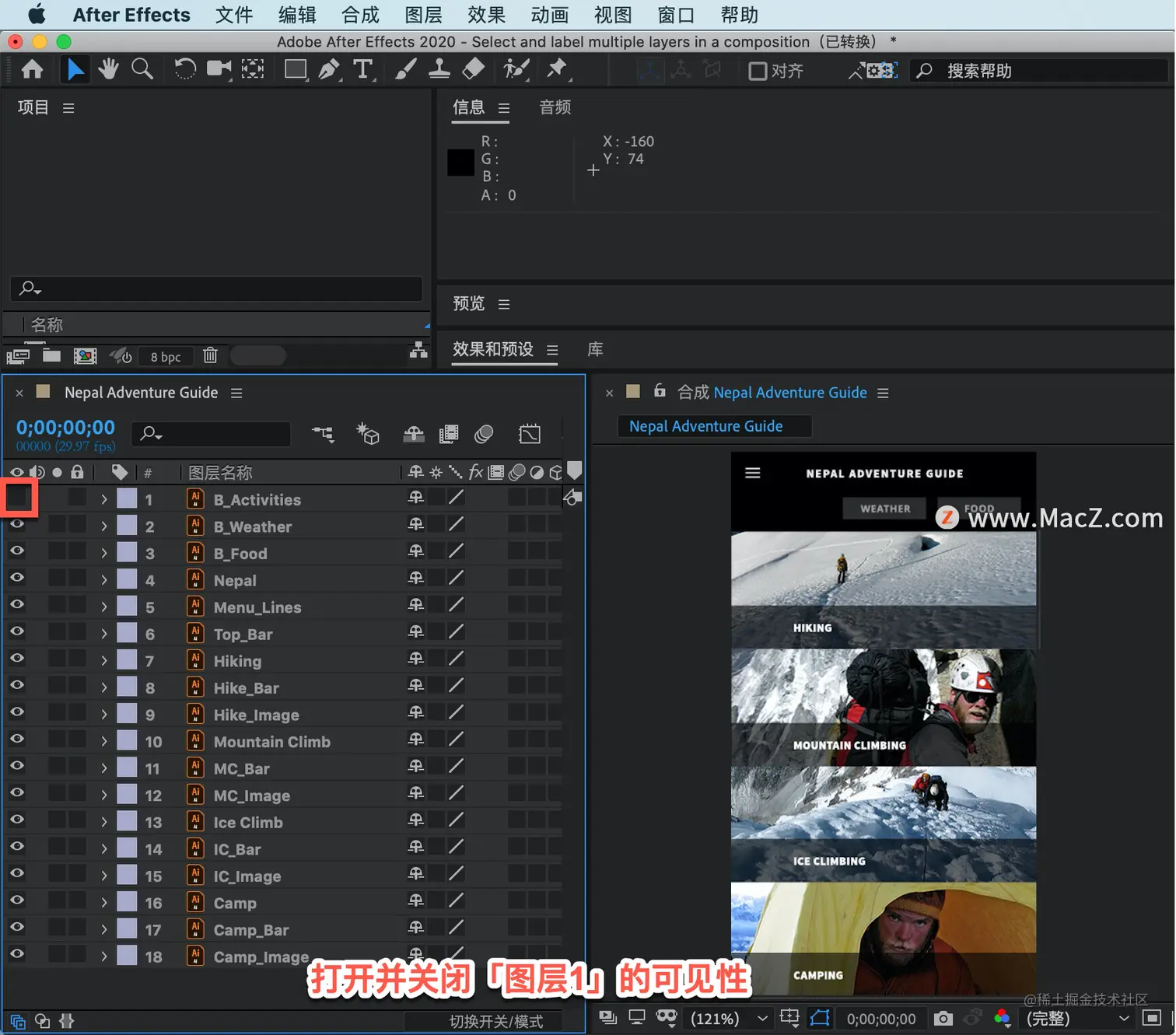Expand the Mountain Climb layer
Screen dimensions: 1176x1035
(x=103, y=742)
